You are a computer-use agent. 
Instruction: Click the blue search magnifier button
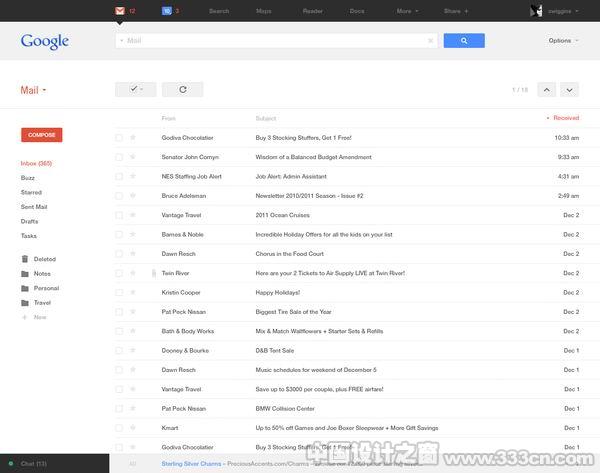coord(464,41)
